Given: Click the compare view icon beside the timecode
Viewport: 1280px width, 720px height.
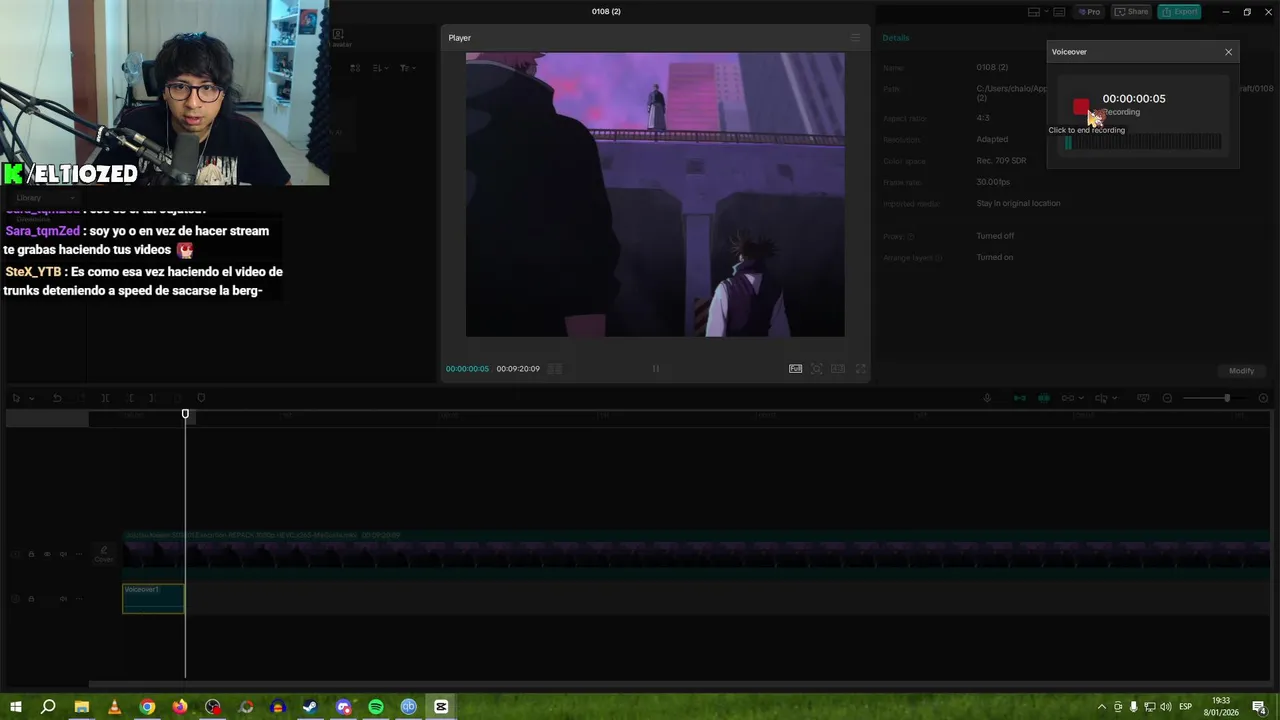Looking at the screenshot, I should [555, 369].
